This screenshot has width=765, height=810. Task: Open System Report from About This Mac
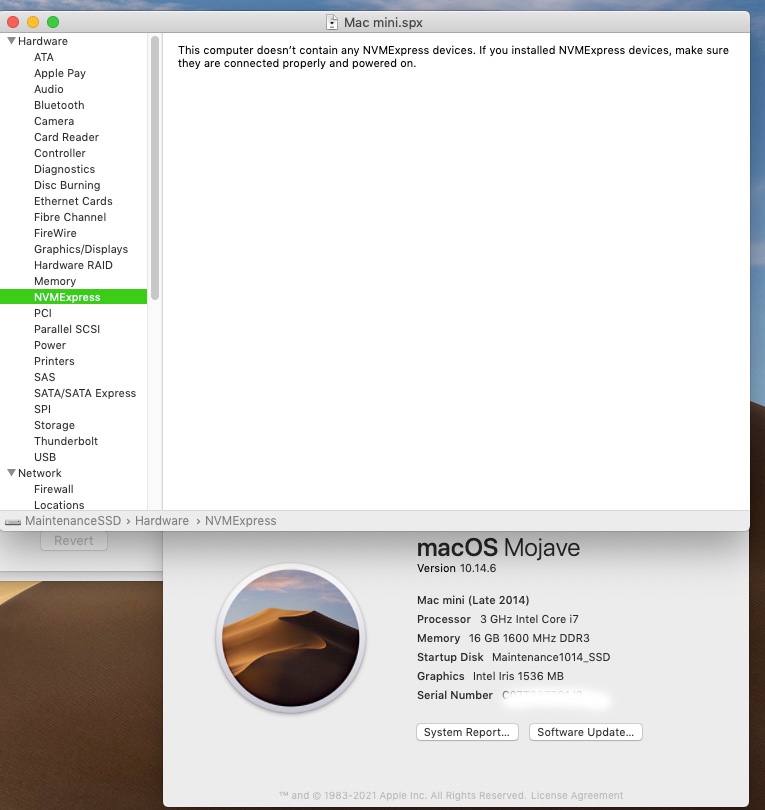(x=467, y=732)
